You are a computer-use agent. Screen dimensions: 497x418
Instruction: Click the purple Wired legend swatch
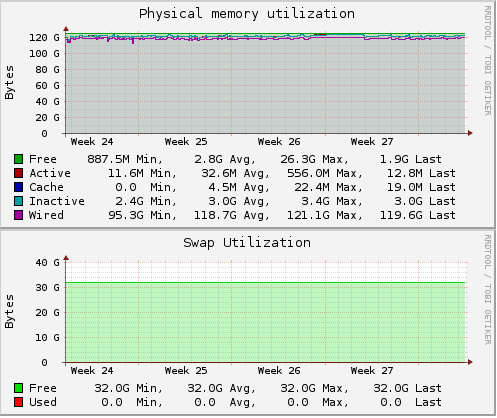(18, 215)
